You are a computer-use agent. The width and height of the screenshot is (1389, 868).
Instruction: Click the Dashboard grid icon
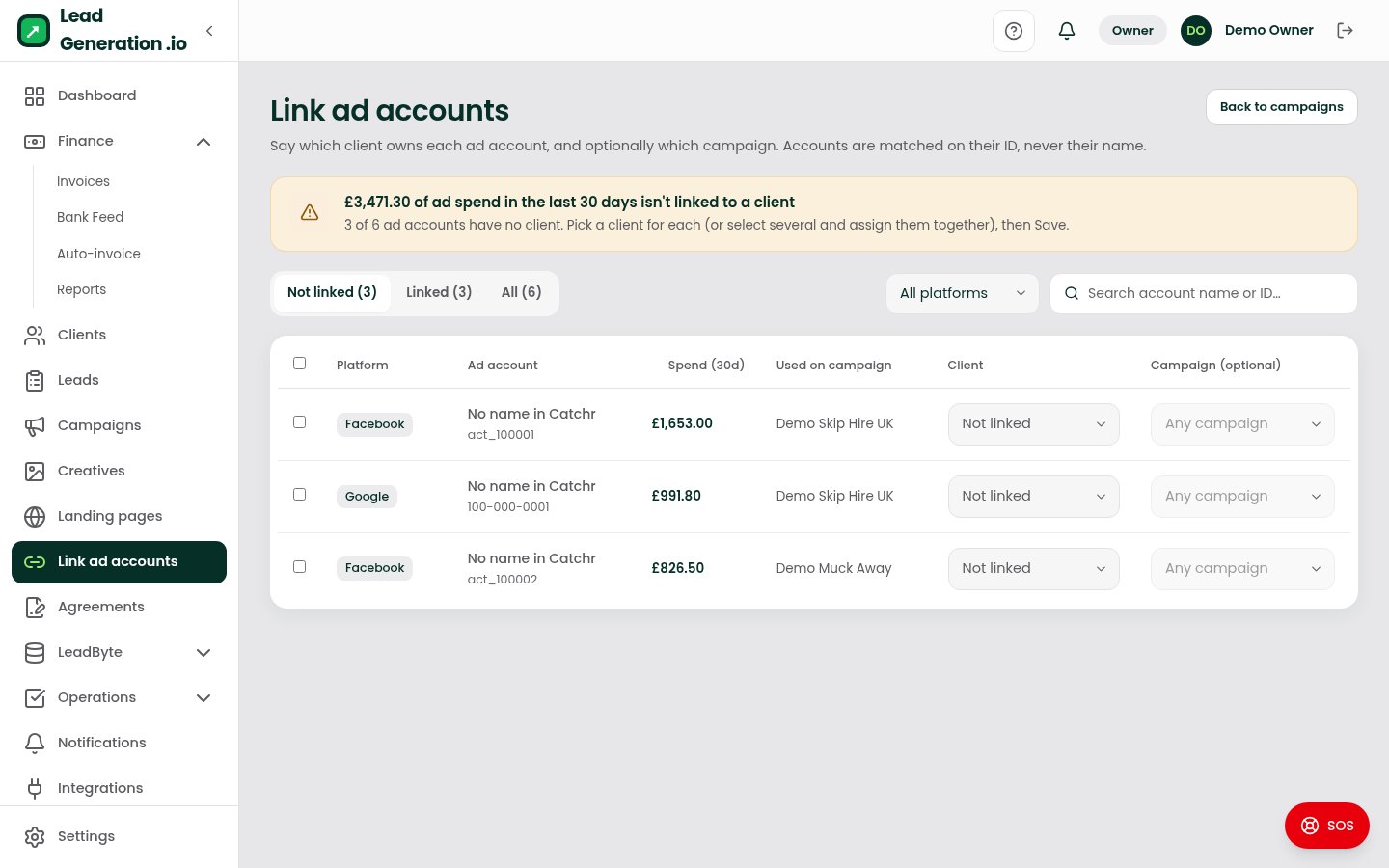point(35,95)
